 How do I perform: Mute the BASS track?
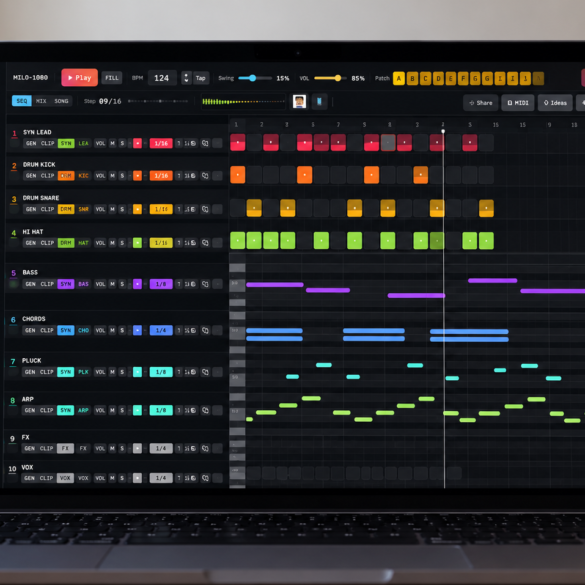(112, 284)
